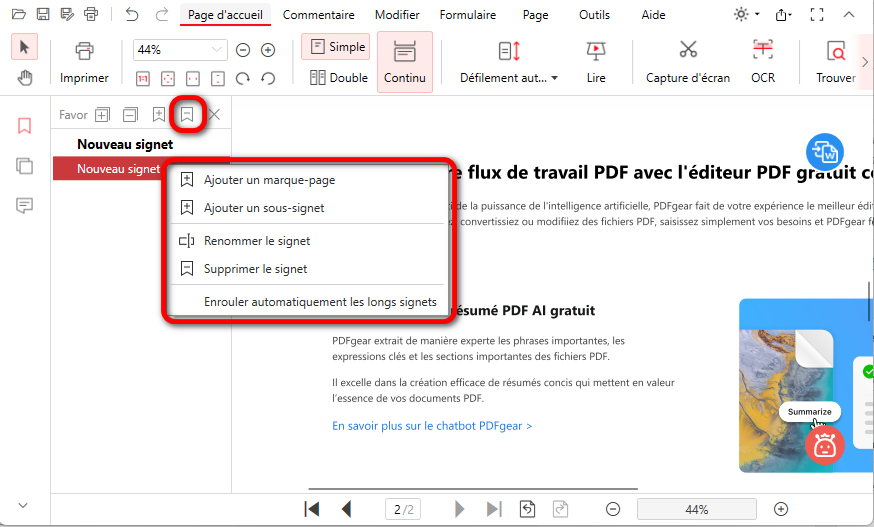Click the page number field
874x527 pixels.
[x=403, y=509]
